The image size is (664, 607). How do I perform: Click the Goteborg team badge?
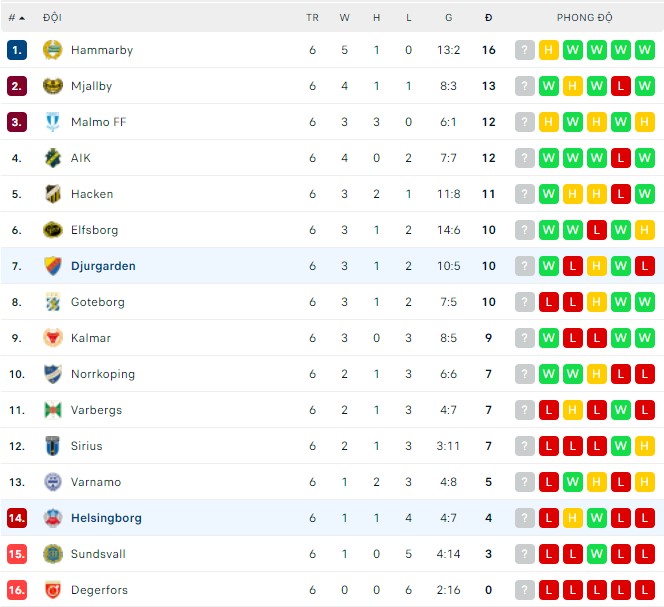click(x=53, y=302)
